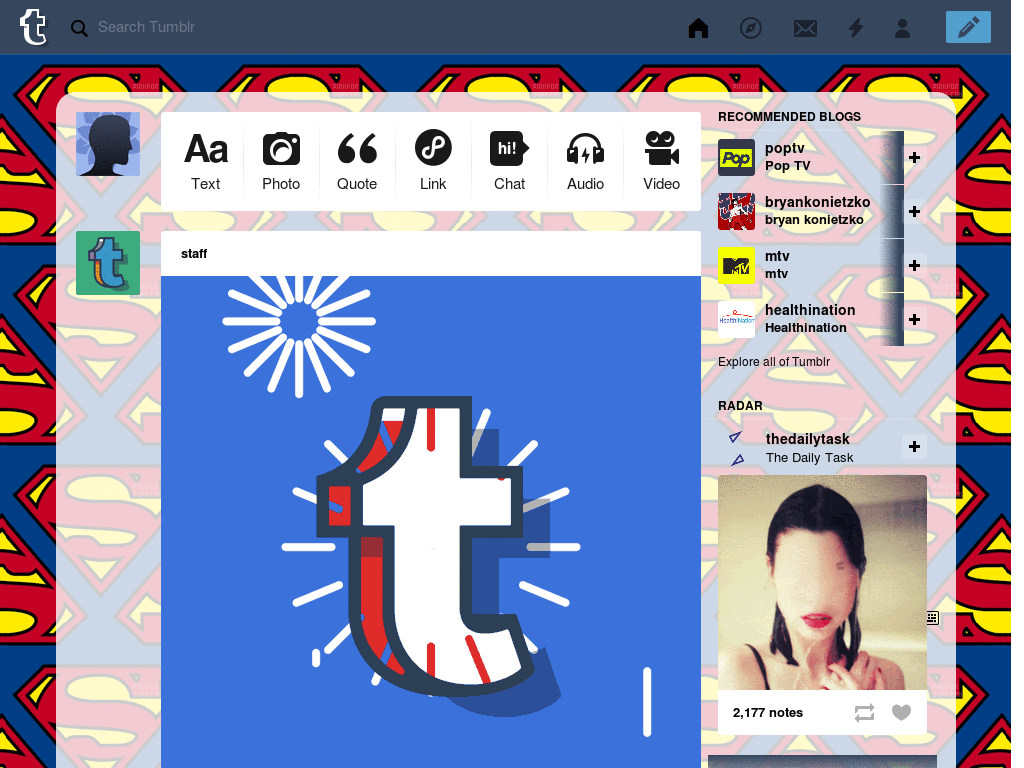Create a new Link post
1024x768 pixels.
click(x=433, y=161)
